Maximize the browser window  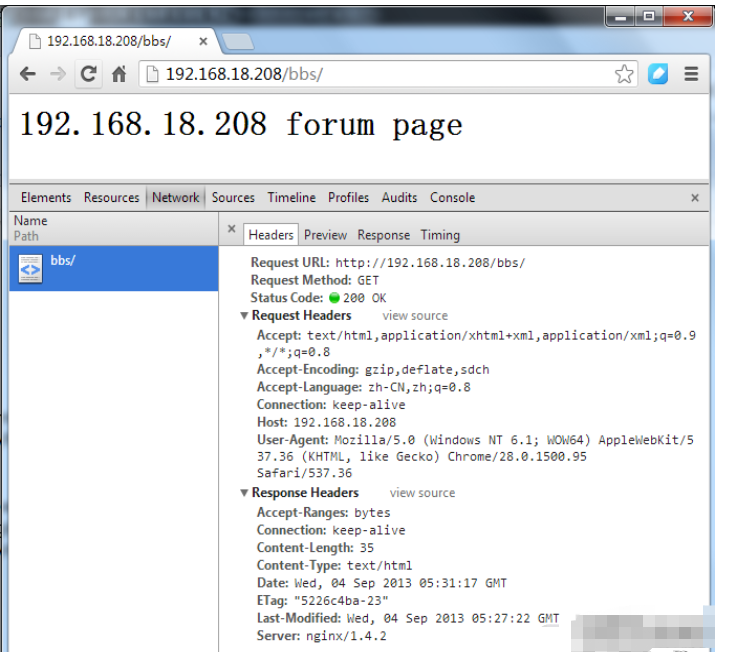point(649,17)
